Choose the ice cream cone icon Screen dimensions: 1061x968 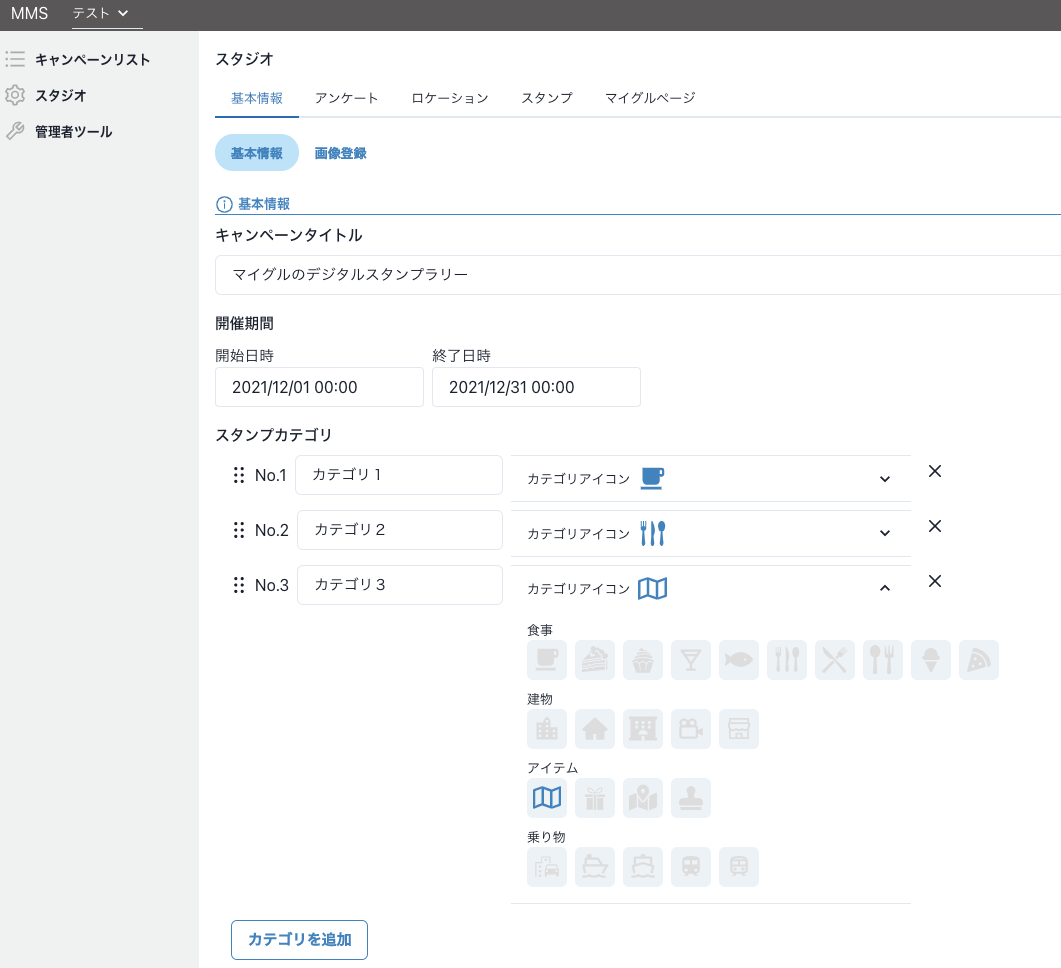(x=931, y=660)
